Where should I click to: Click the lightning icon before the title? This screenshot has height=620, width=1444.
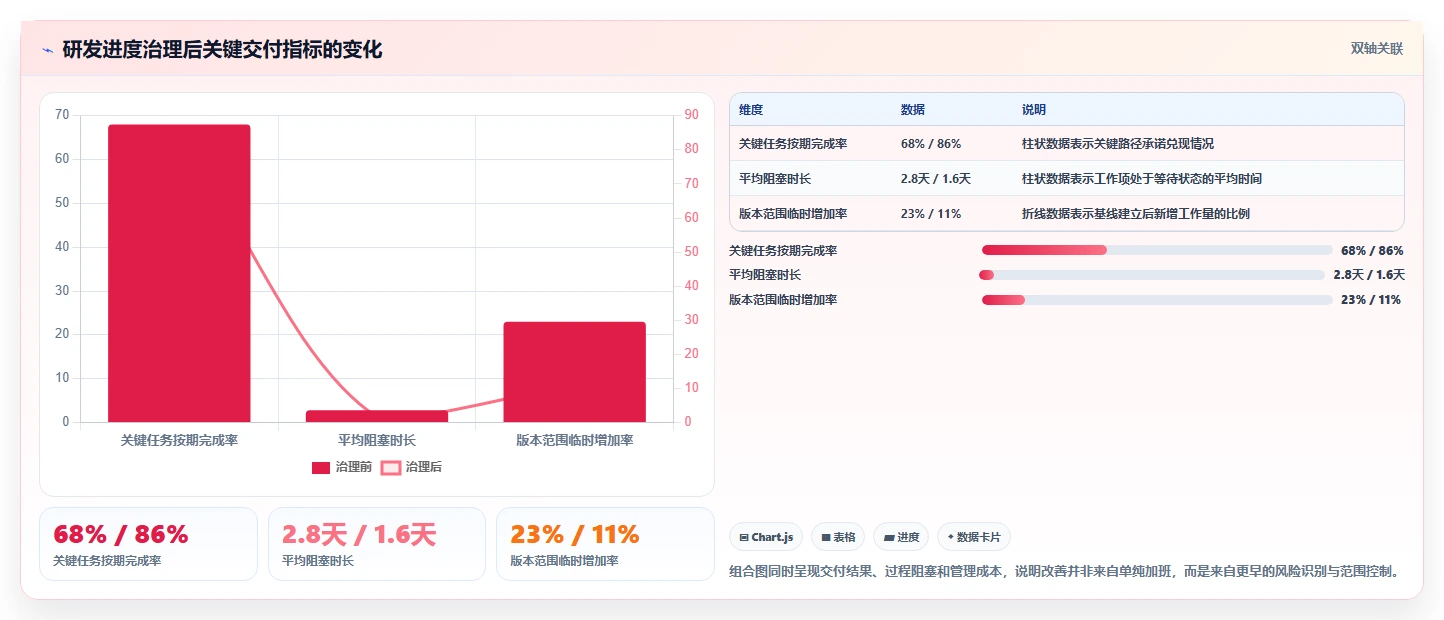[x=47, y=50]
